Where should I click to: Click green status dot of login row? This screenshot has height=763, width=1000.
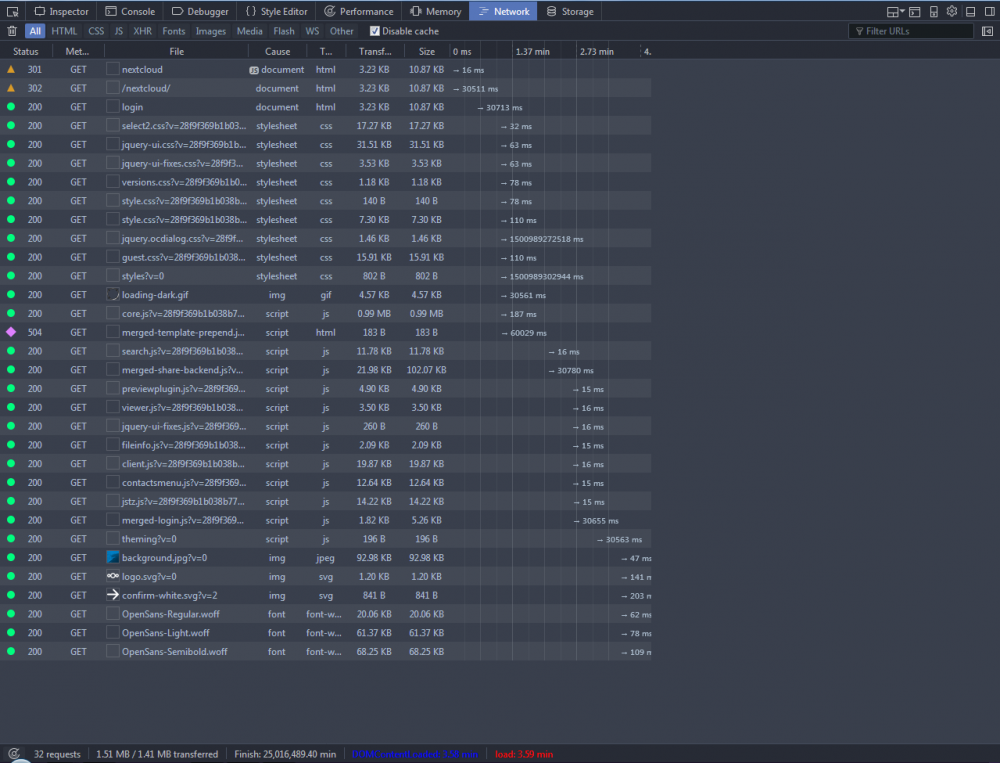11,107
